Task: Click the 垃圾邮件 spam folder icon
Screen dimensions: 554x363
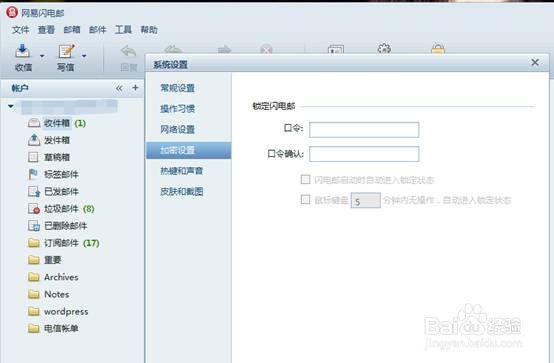Action: point(34,209)
